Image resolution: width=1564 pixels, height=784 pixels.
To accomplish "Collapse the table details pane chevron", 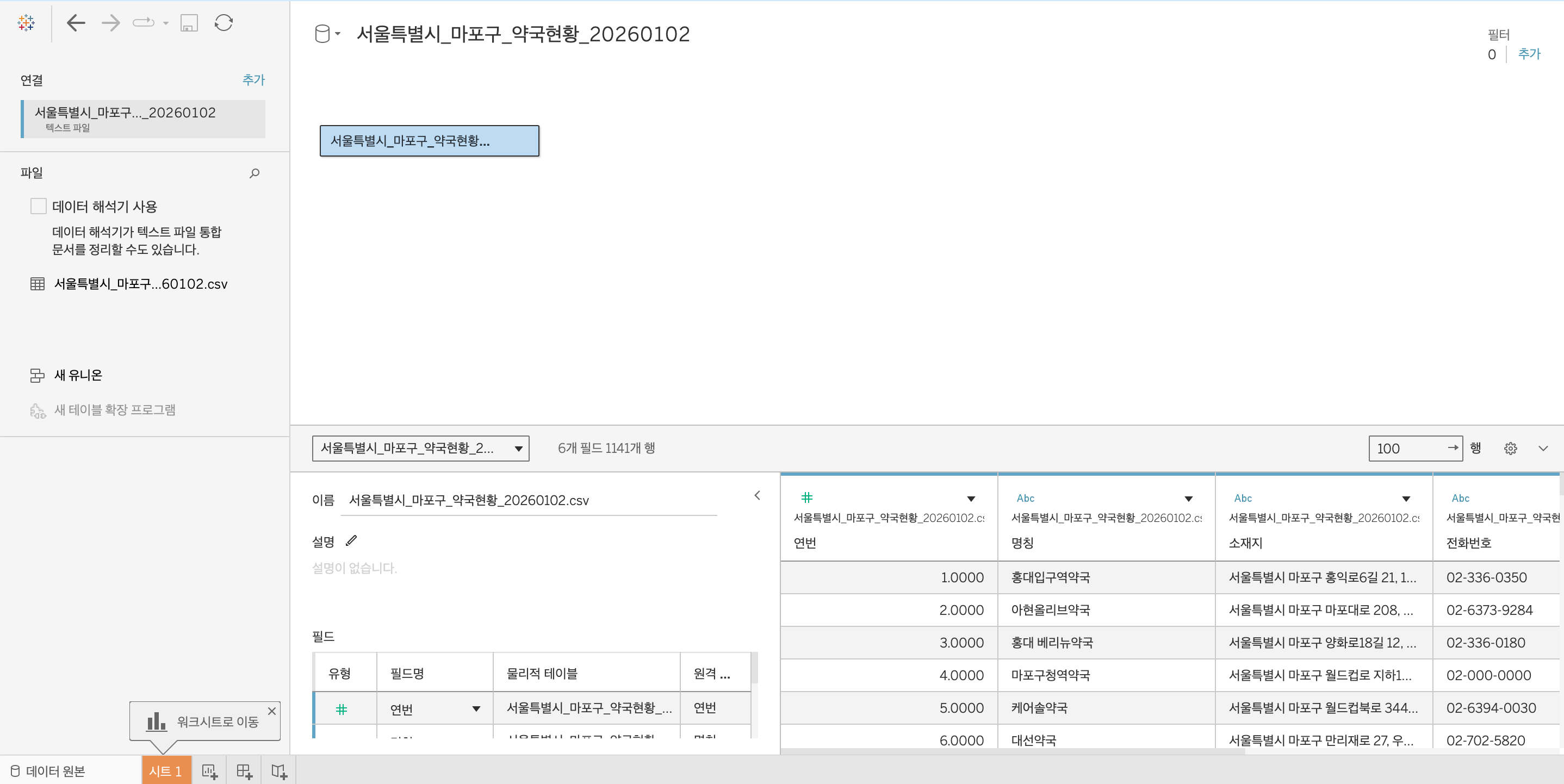I will (x=757, y=496).
